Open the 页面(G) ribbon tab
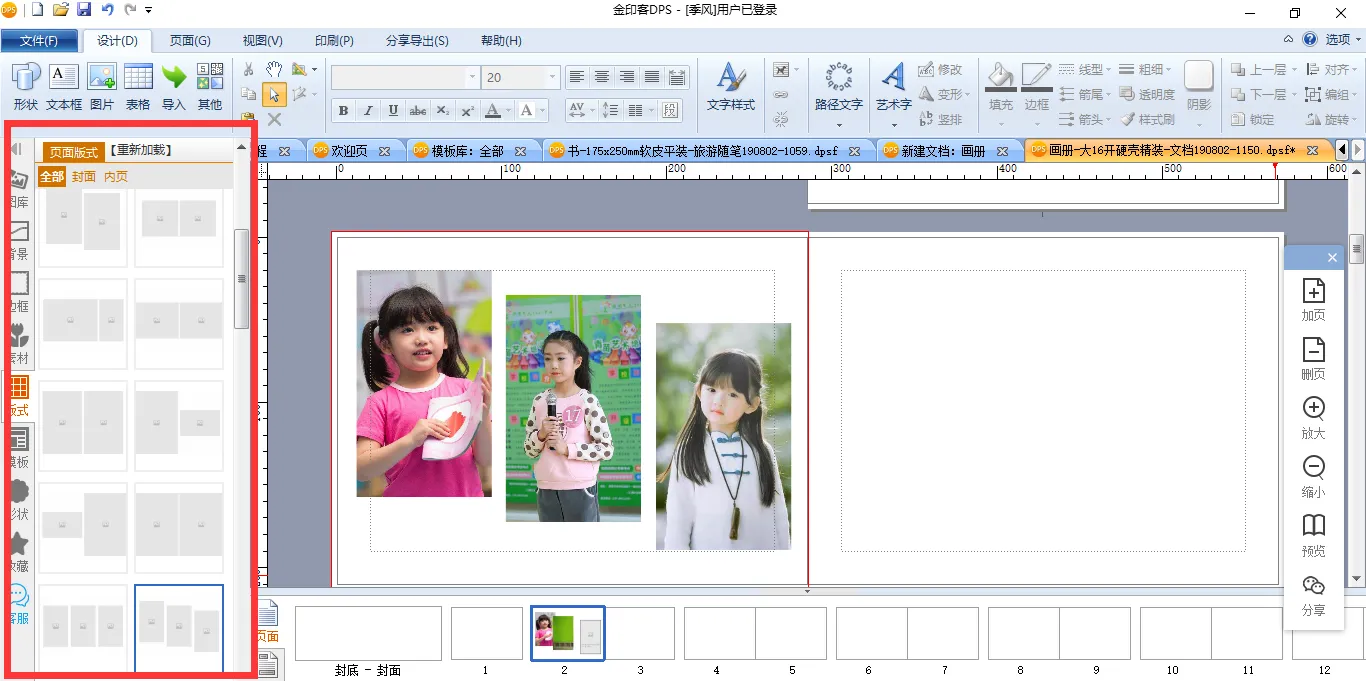 190,41
